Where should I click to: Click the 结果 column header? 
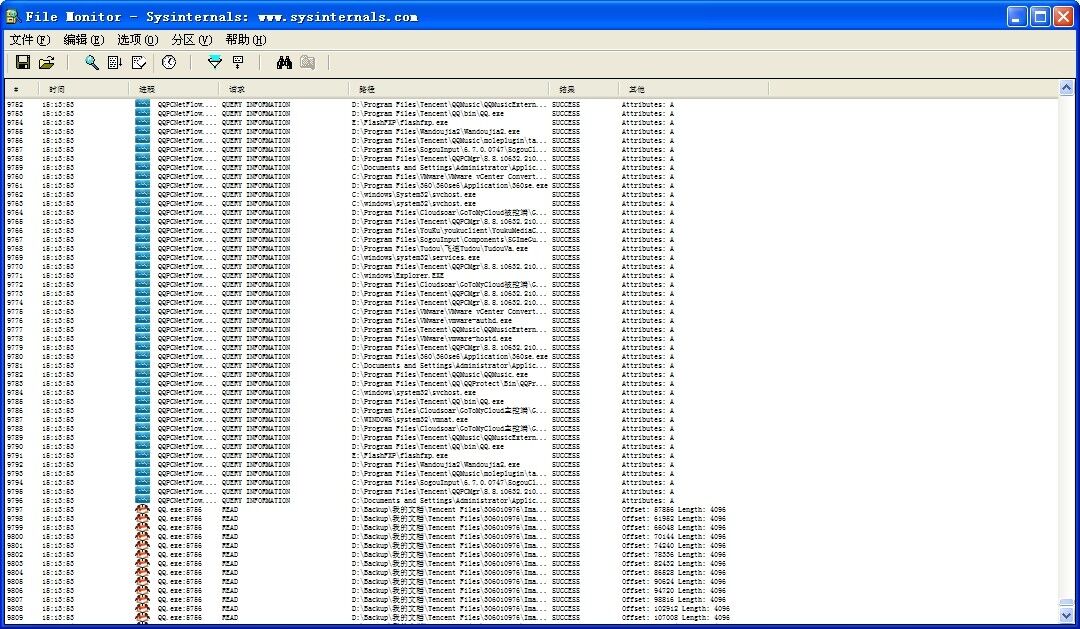(584, 90)
